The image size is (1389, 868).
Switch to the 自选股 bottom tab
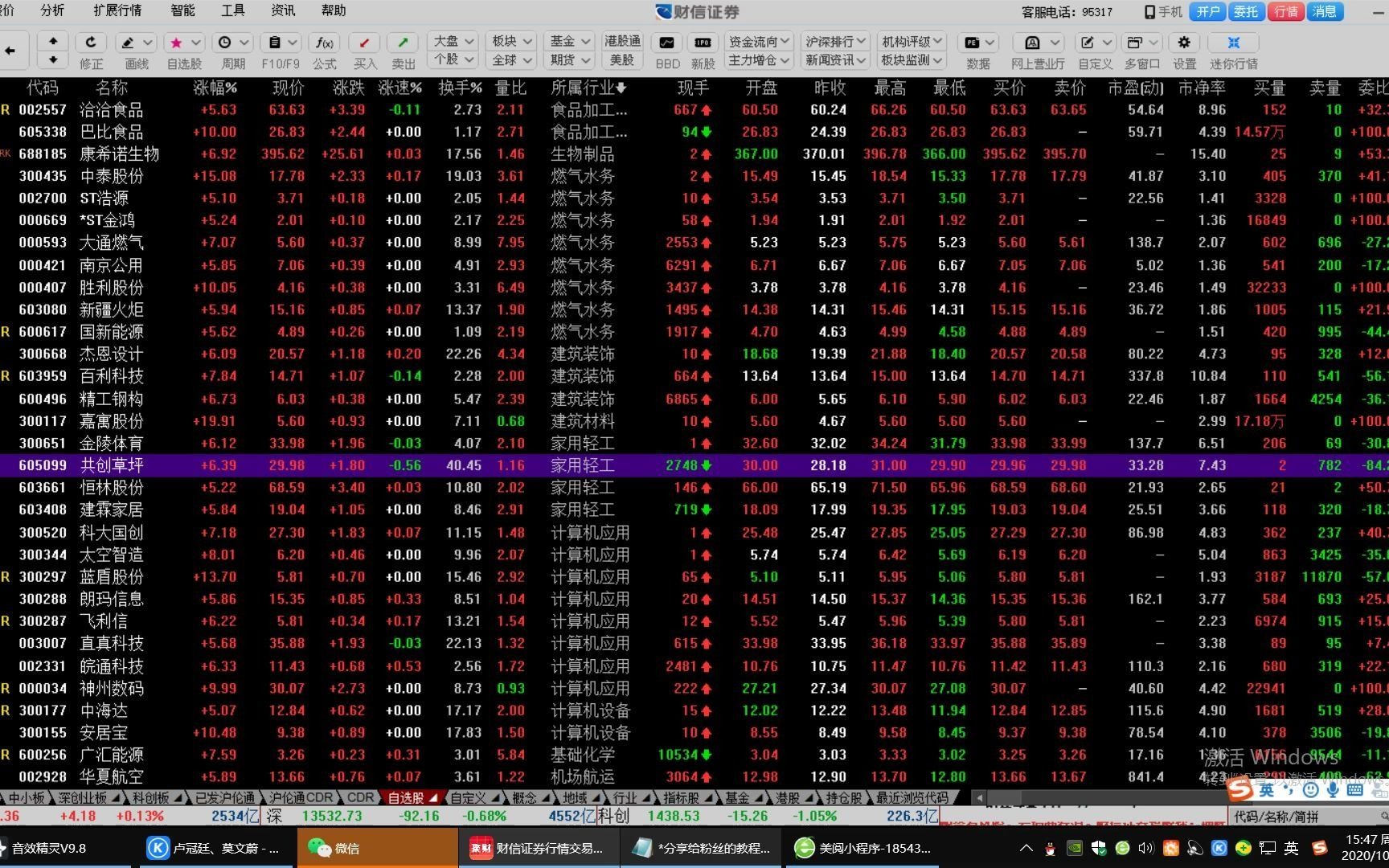(x=412, y=797)
